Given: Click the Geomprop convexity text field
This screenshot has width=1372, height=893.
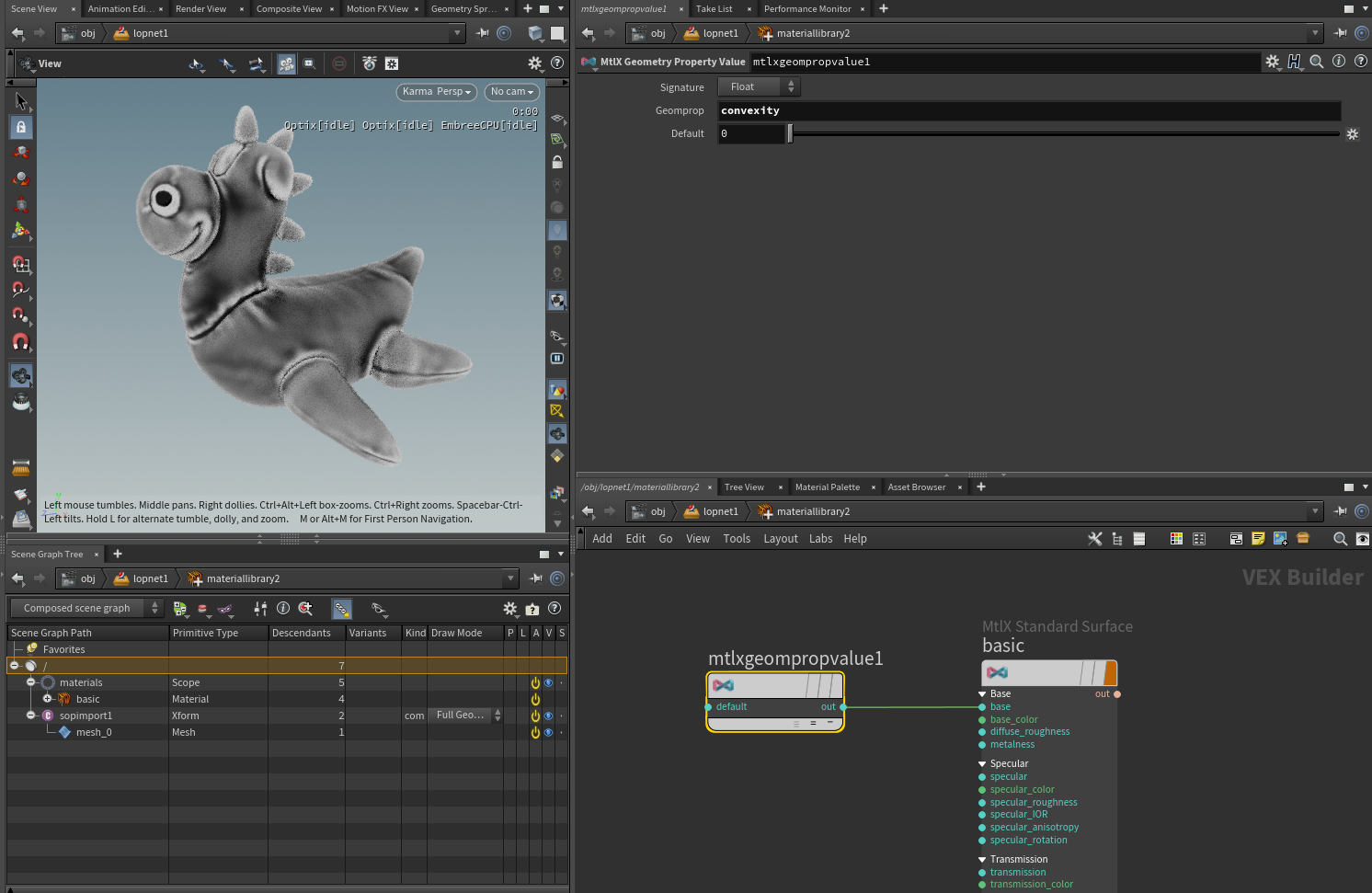Looking at the screenshot, I should pyautogui.click(x=1029, y=110).
